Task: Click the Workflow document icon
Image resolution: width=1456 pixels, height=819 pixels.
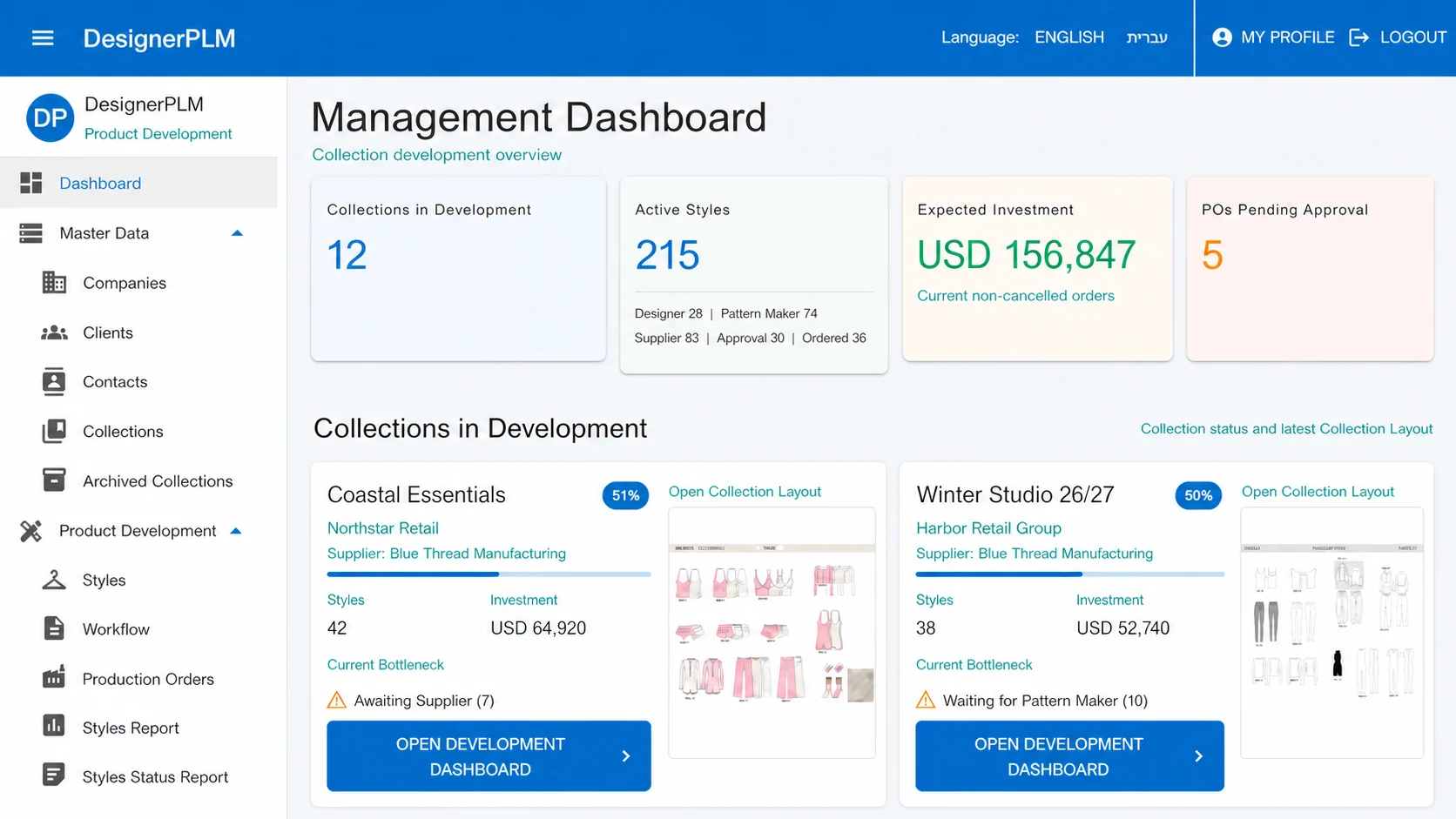Action: [x=54, y=628]
